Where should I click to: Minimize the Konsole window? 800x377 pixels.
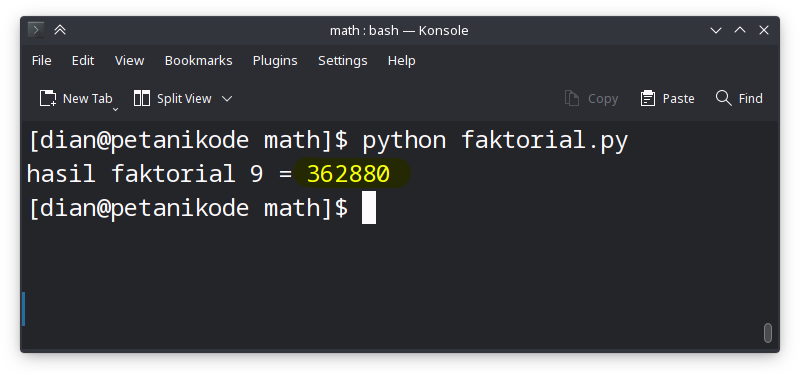tap(716, 31)
